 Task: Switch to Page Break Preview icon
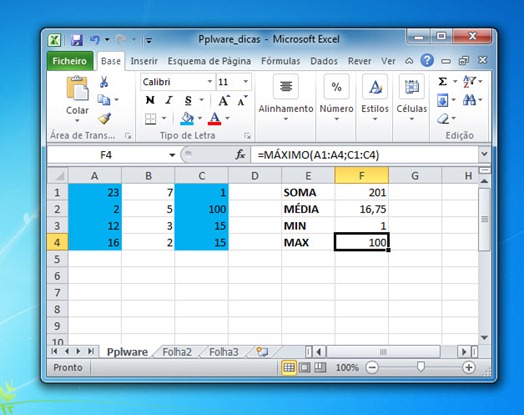pyautogui.click(x=320, y=368)
